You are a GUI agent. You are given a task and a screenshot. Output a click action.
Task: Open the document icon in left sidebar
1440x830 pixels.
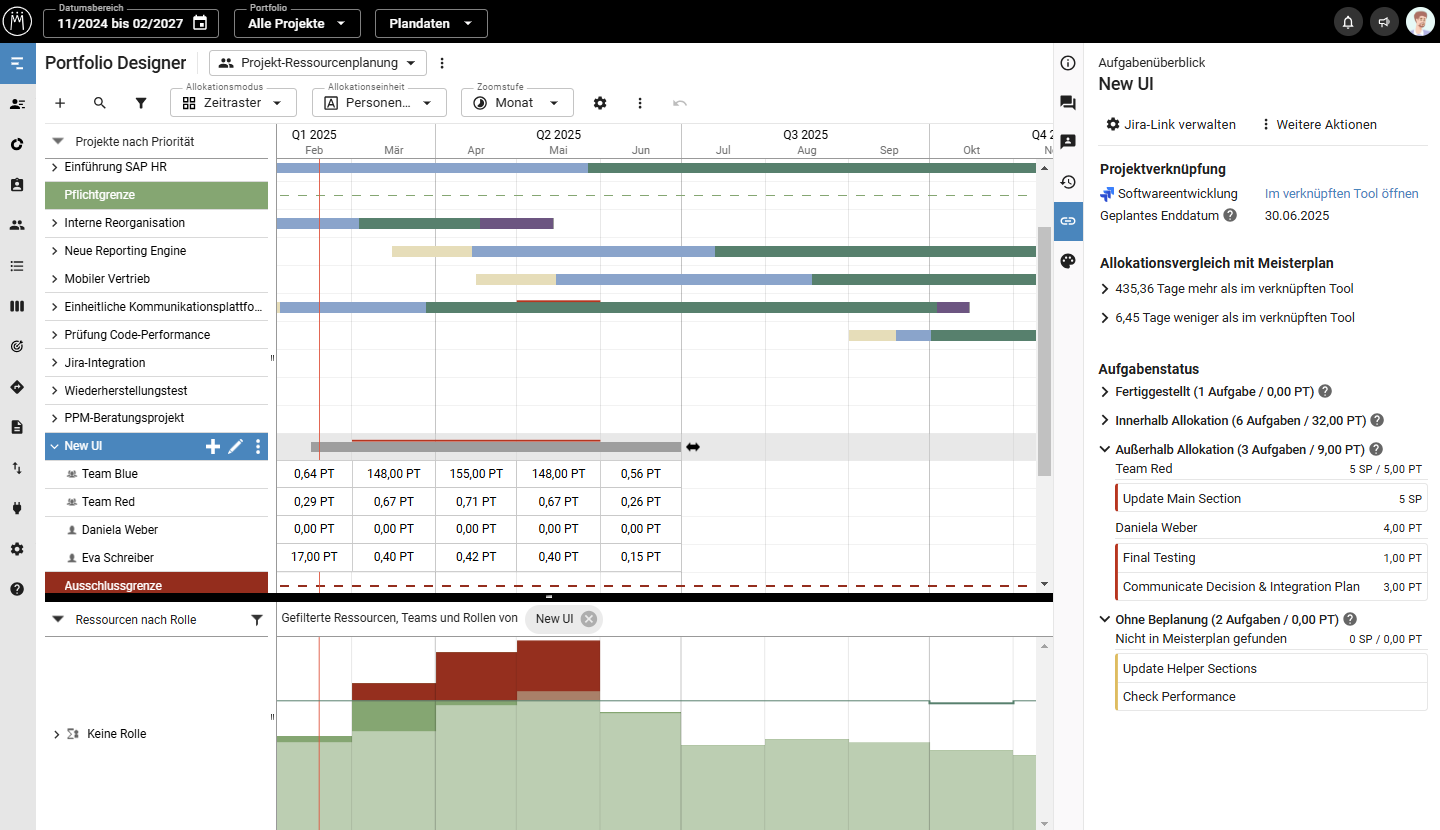point(17,427)
